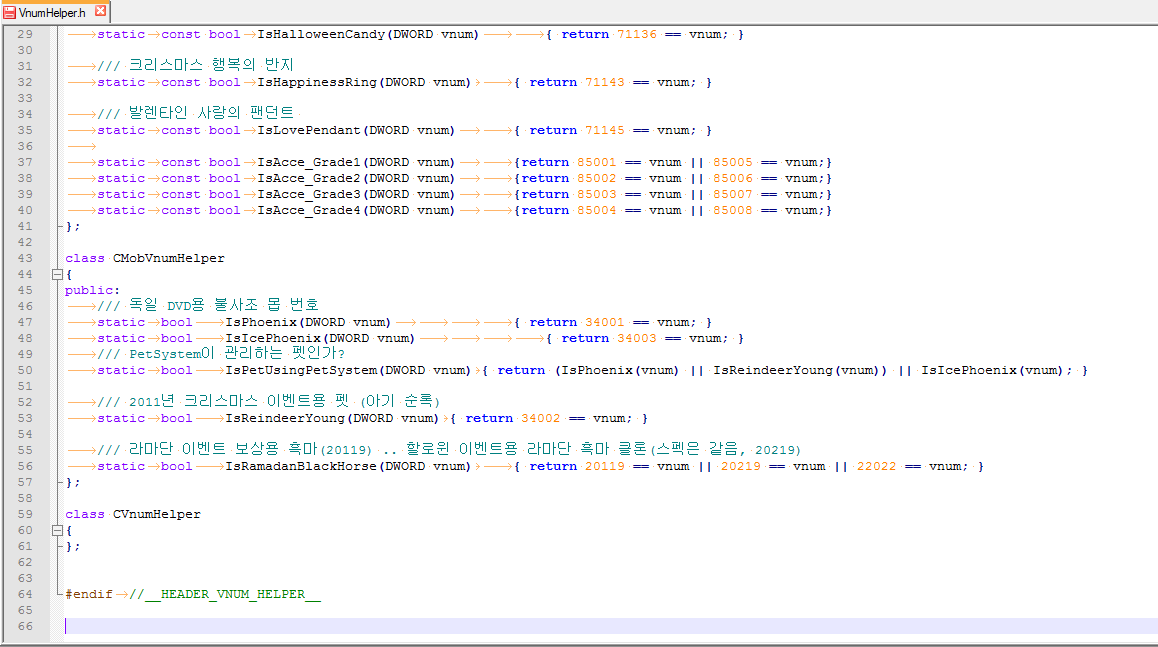The image size is (1158, 647).
Task: Click the number 71145 value
Action: (x=605, y=130)
